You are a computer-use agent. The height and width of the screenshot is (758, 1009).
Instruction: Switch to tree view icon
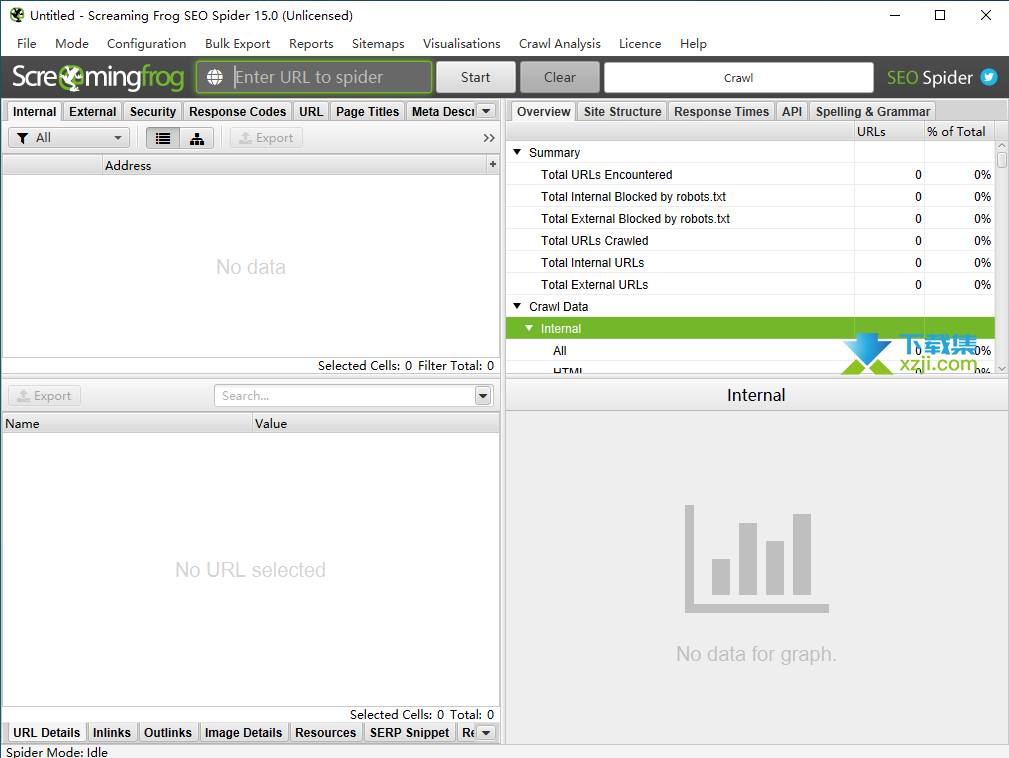point(197,138)
